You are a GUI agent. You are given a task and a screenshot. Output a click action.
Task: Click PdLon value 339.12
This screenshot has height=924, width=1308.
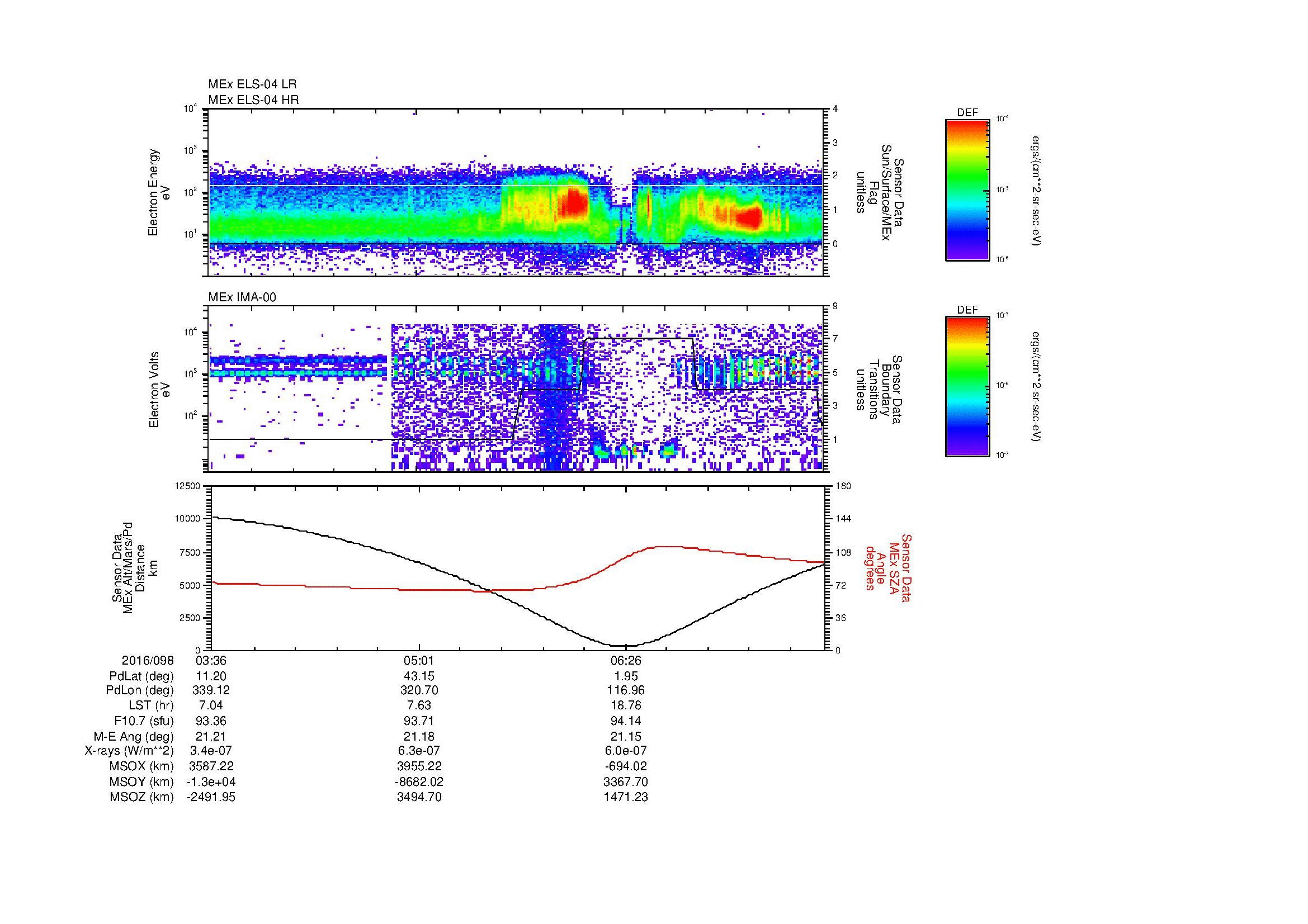click(x=211, y=690)
